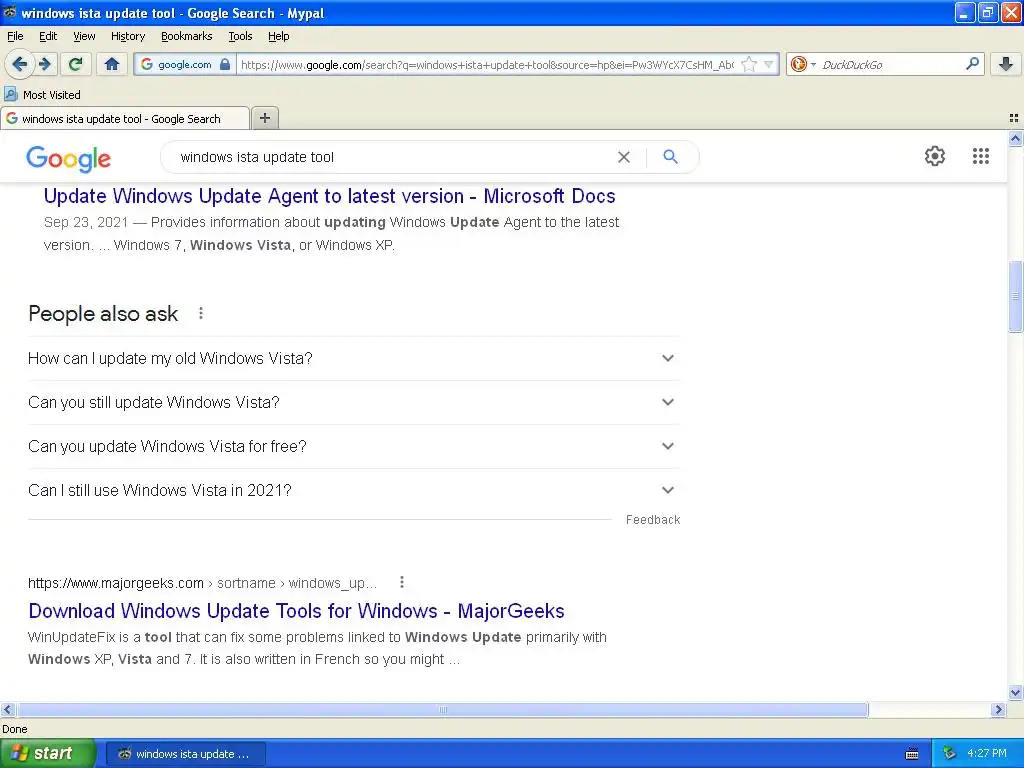This screenshot has width=1024, height=768.
Task: Click the horizontal scrollbar thumb
Action: 443,710
